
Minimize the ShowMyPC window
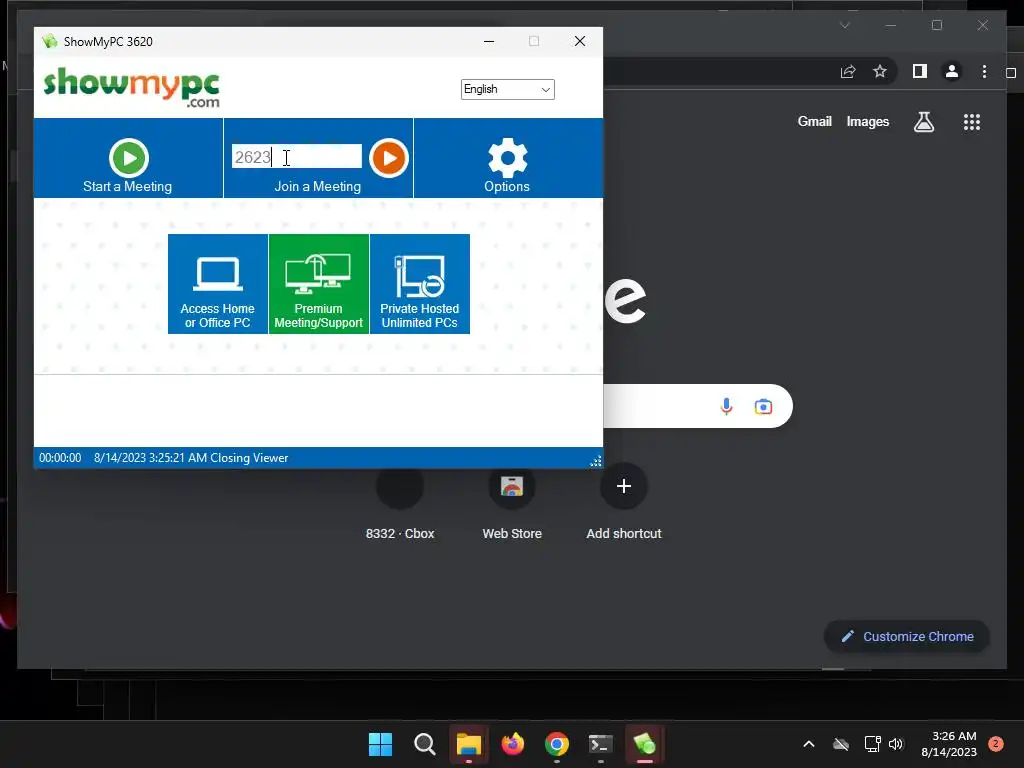point(488,41)
